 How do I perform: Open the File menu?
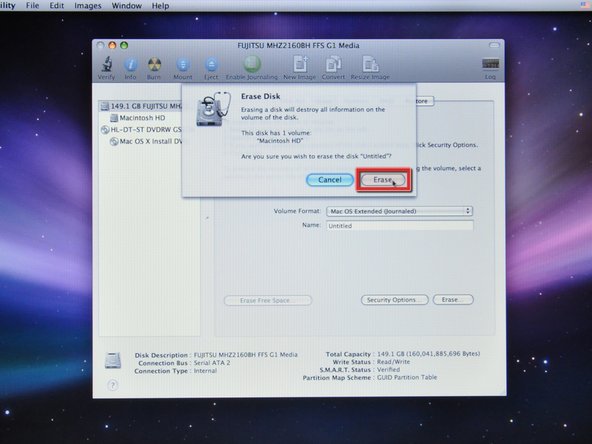click(x=32, y=6)
